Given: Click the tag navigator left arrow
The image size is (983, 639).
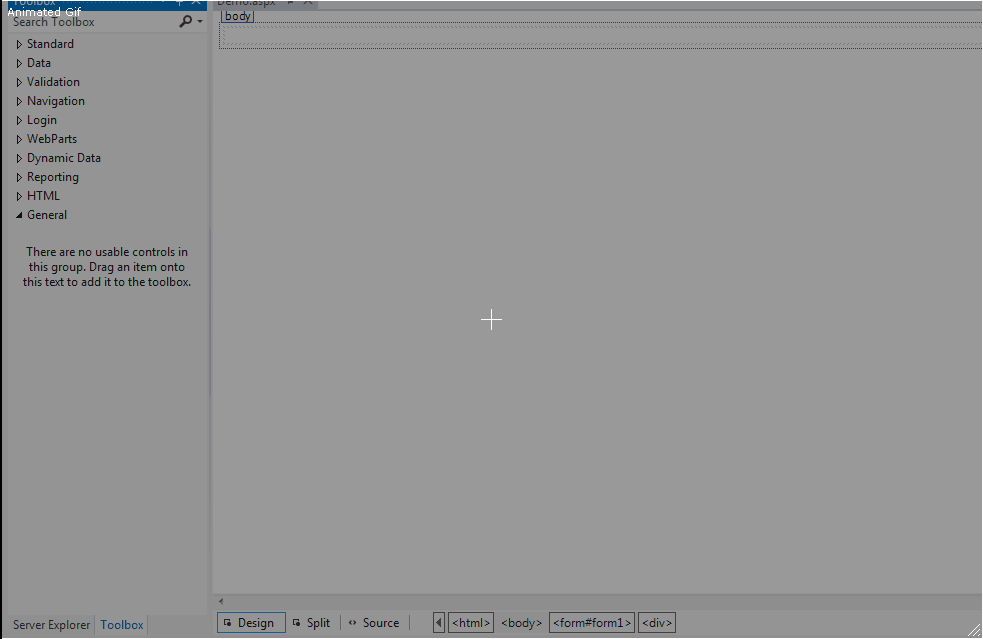Looking at the screenshot, I should (x=439, y=623).
